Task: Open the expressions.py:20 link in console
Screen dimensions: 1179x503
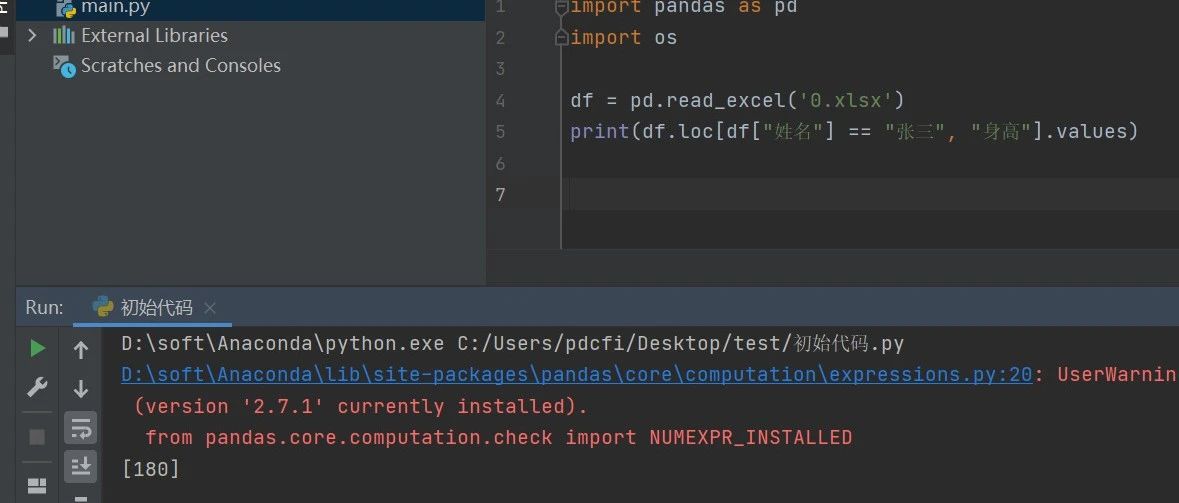Action: click(576, 374)
